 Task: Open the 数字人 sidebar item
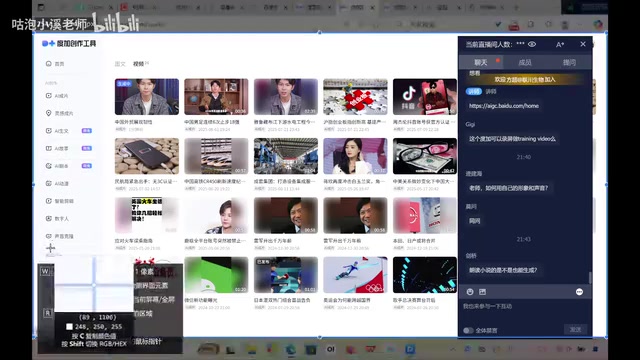pos(58,219)
